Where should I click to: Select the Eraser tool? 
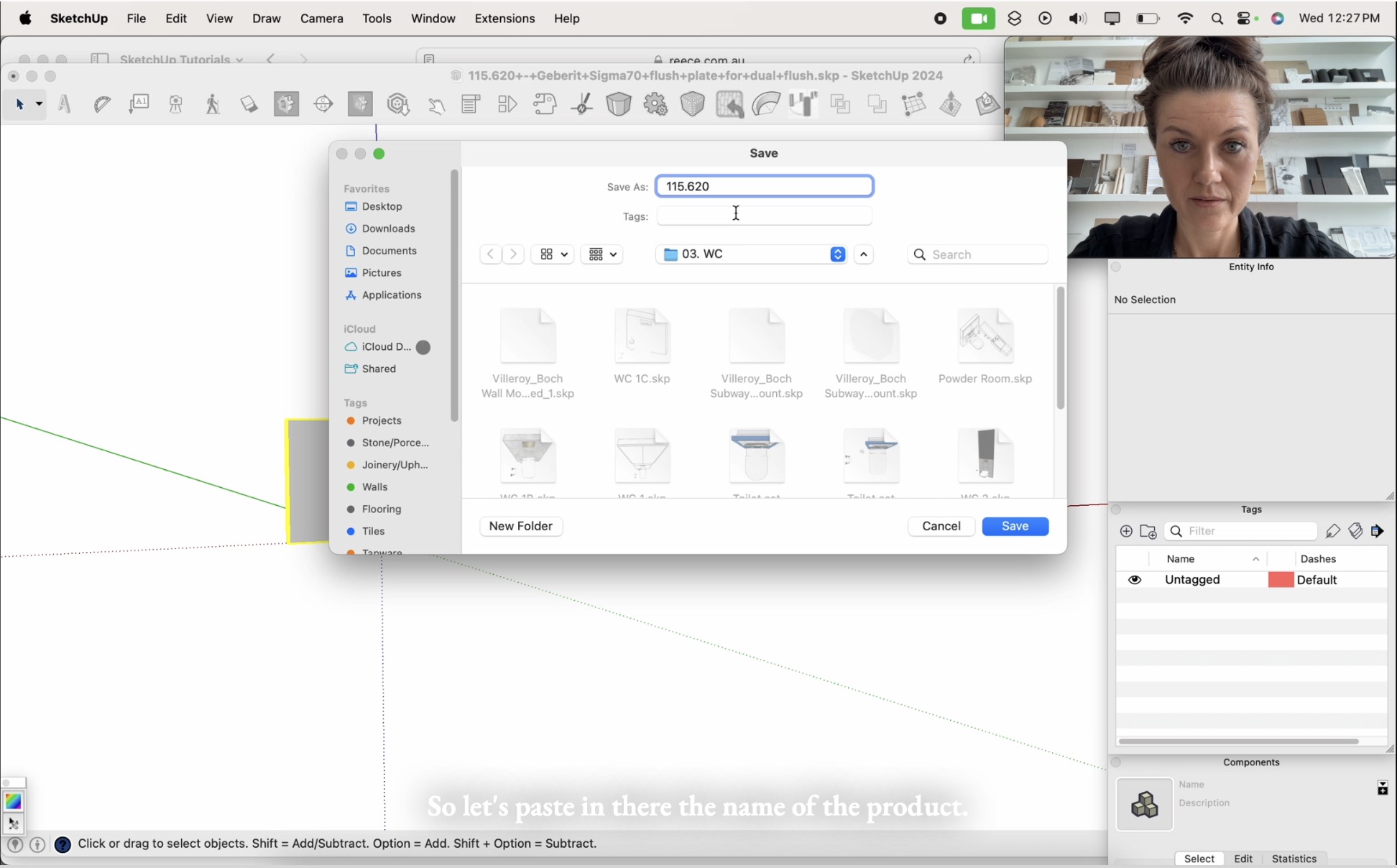(x=249, y=105)
